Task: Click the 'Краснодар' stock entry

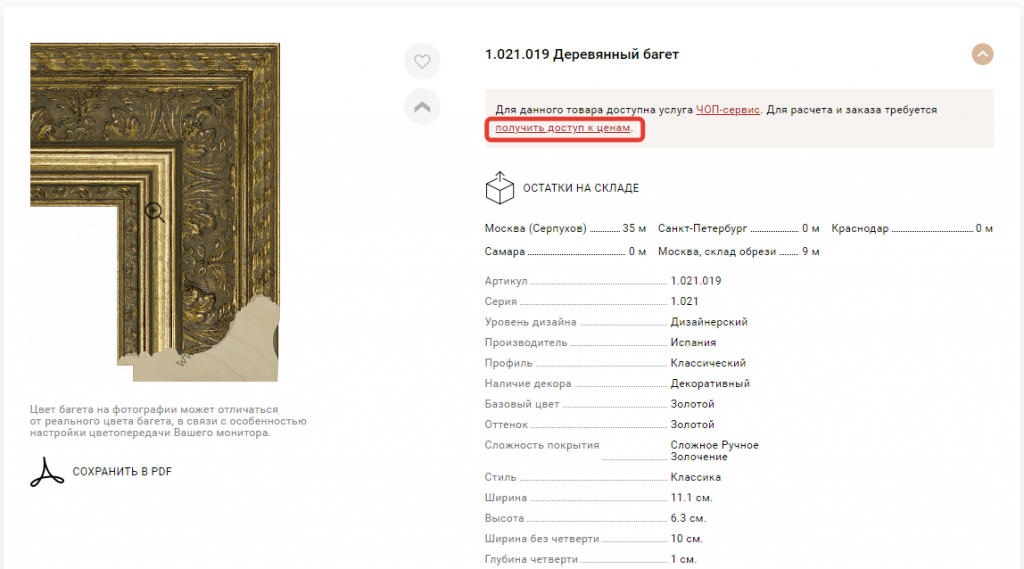Action: click(x=912, y=229)
